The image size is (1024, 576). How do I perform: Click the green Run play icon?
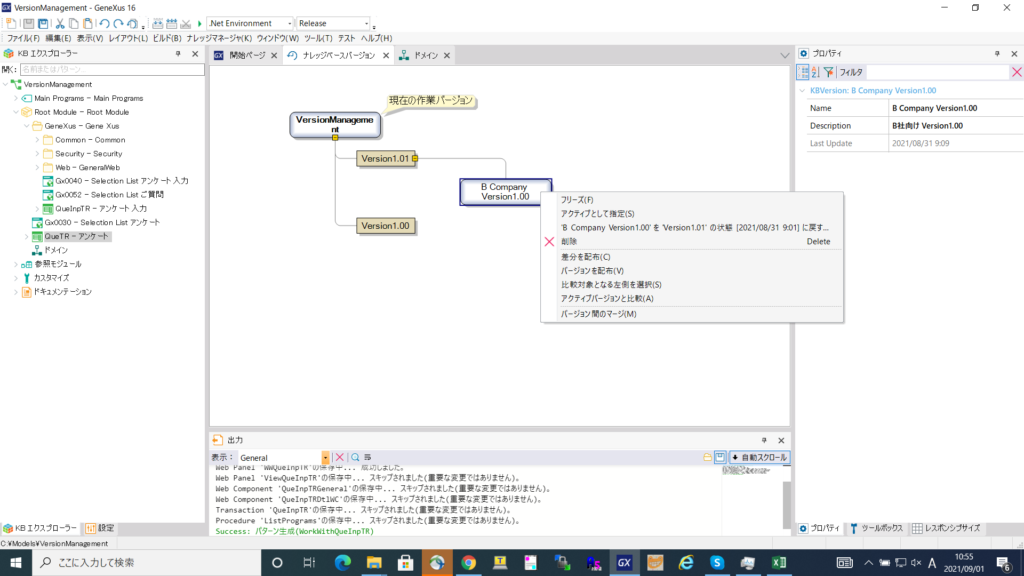200,24
